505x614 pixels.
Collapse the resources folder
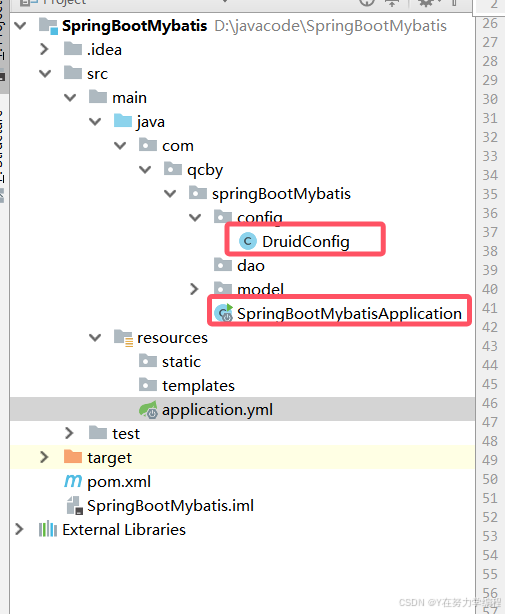click(x=95, y=338)
